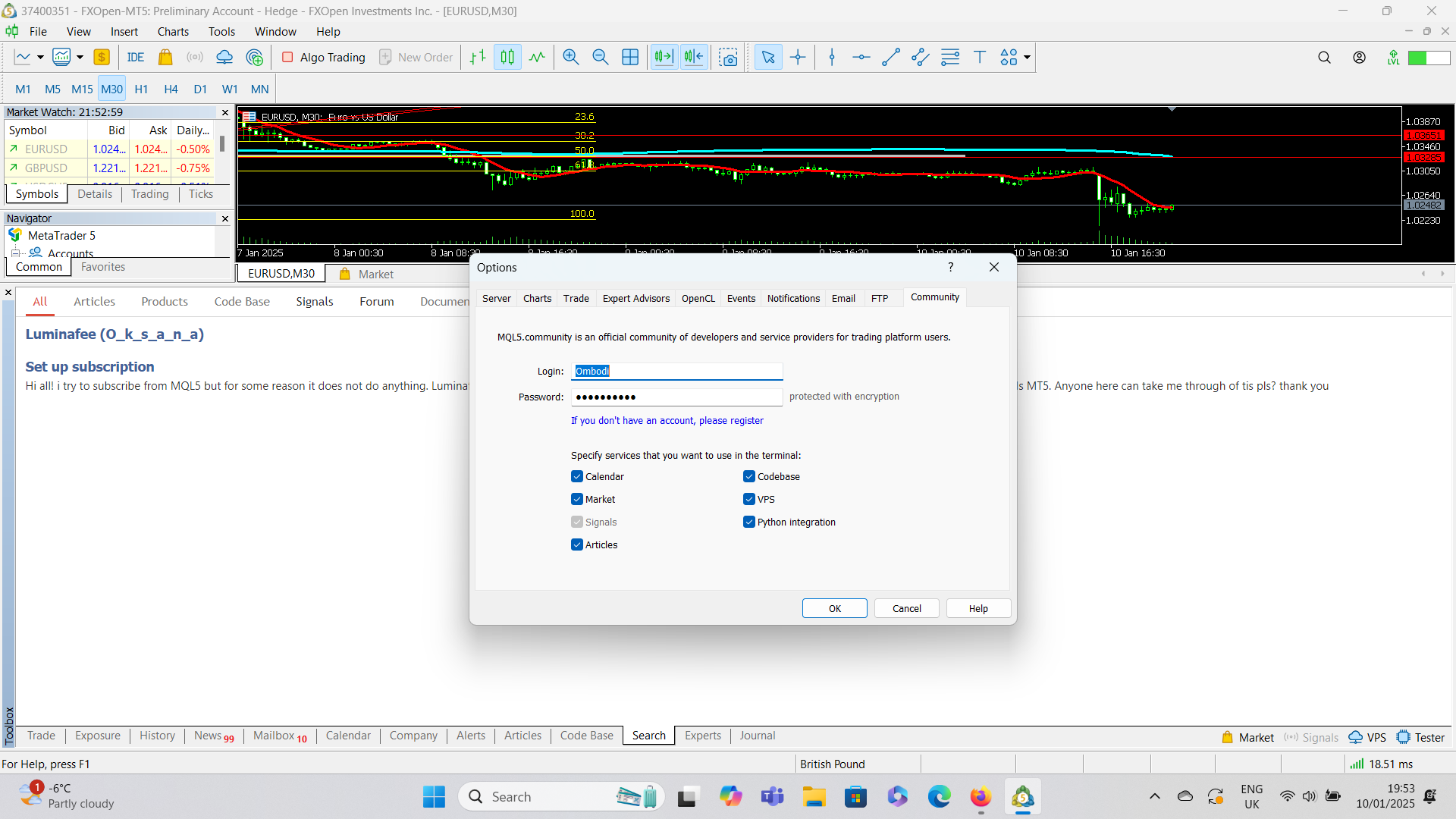
Task: Switch chart to candlesticks type
Action: (x=507, y=57)
